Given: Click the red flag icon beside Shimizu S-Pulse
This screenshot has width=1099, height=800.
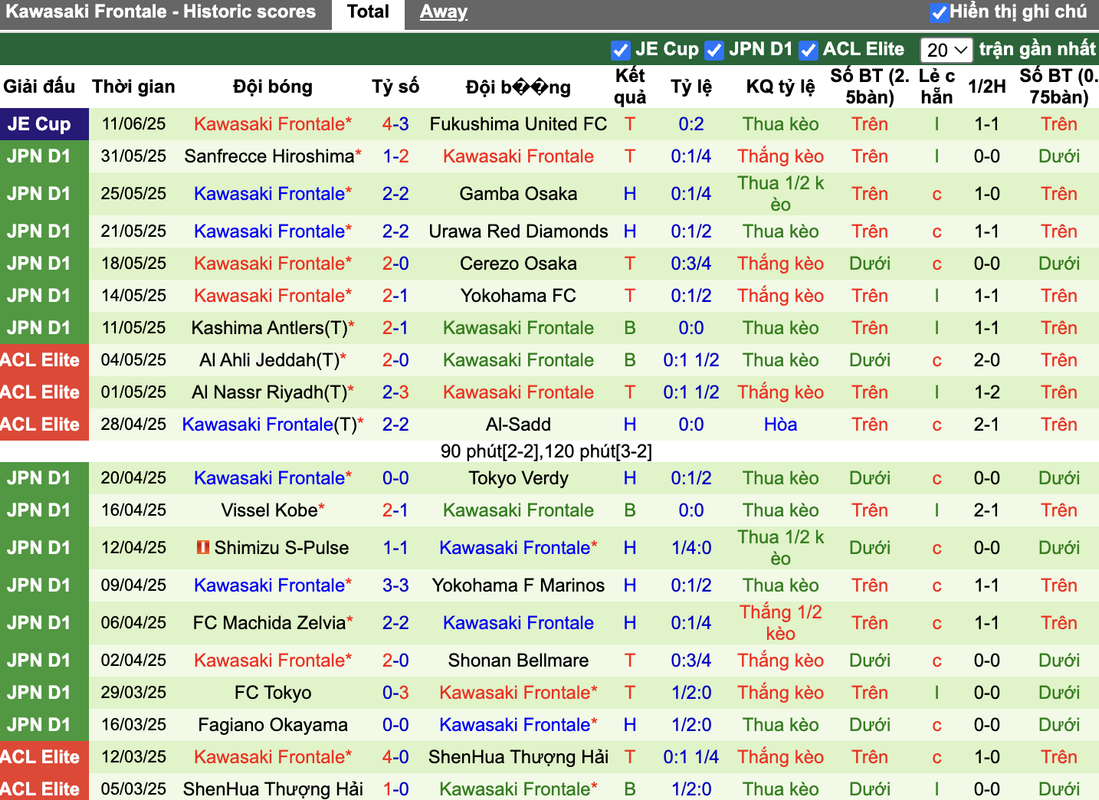Looking at the screenshot, I should pyautogui.click(x=203, y=547).
